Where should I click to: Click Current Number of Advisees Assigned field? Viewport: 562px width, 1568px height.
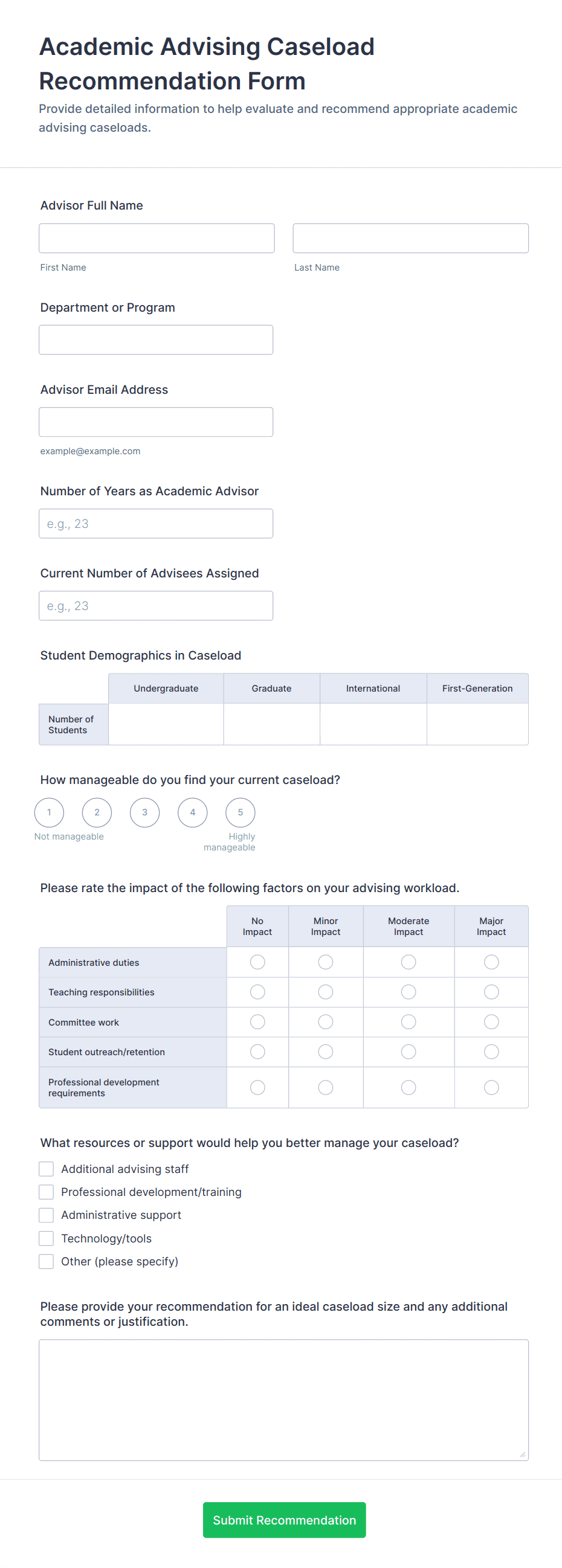(x=156, y=606)
